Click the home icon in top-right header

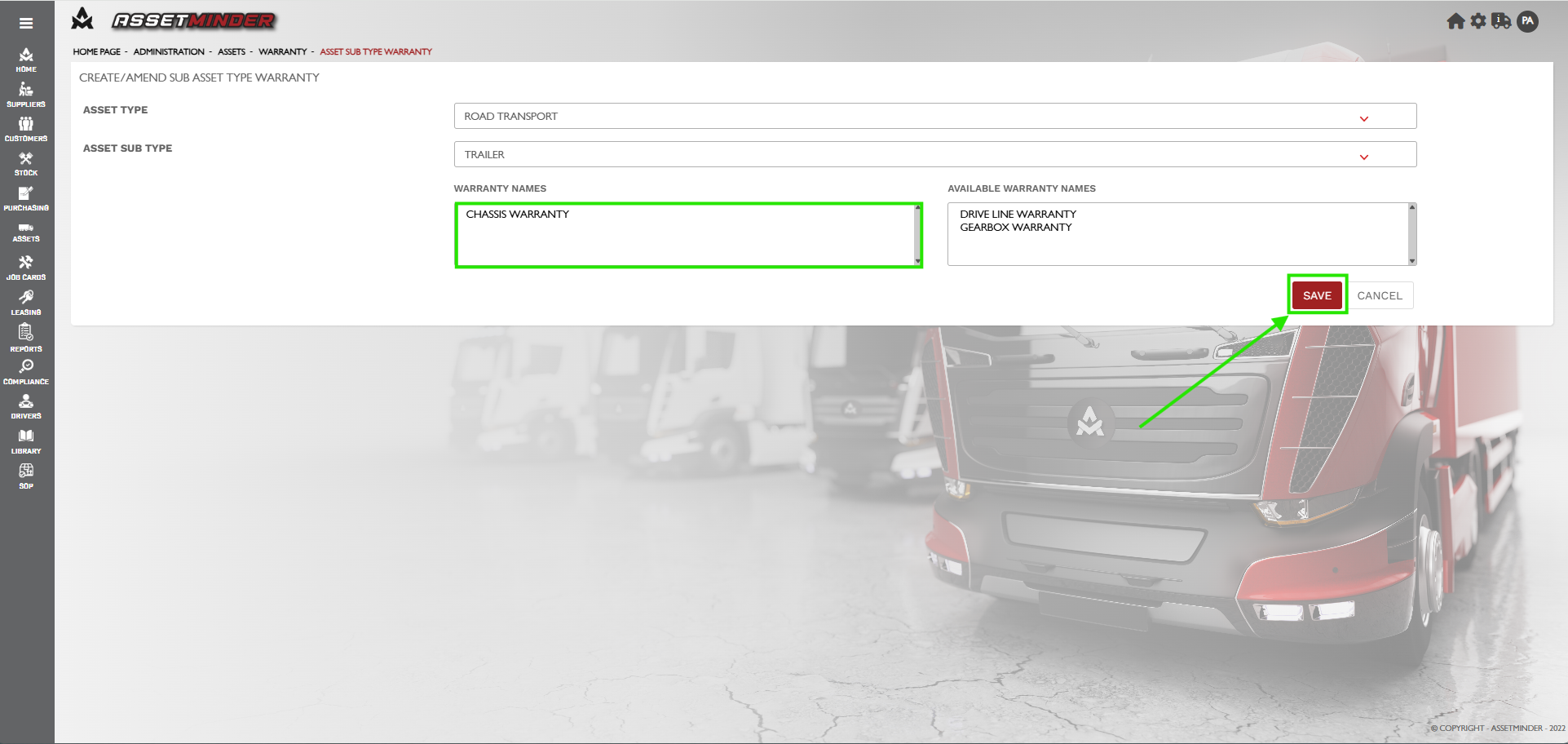[x=1455, y=22]
